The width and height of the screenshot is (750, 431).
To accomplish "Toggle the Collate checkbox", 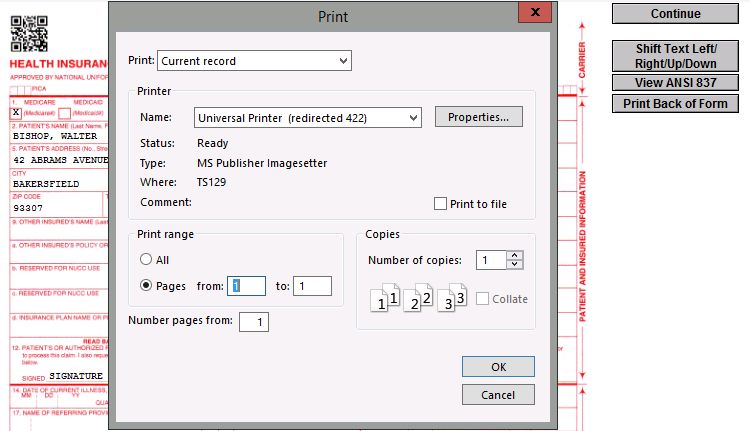I will click(484, 299).
